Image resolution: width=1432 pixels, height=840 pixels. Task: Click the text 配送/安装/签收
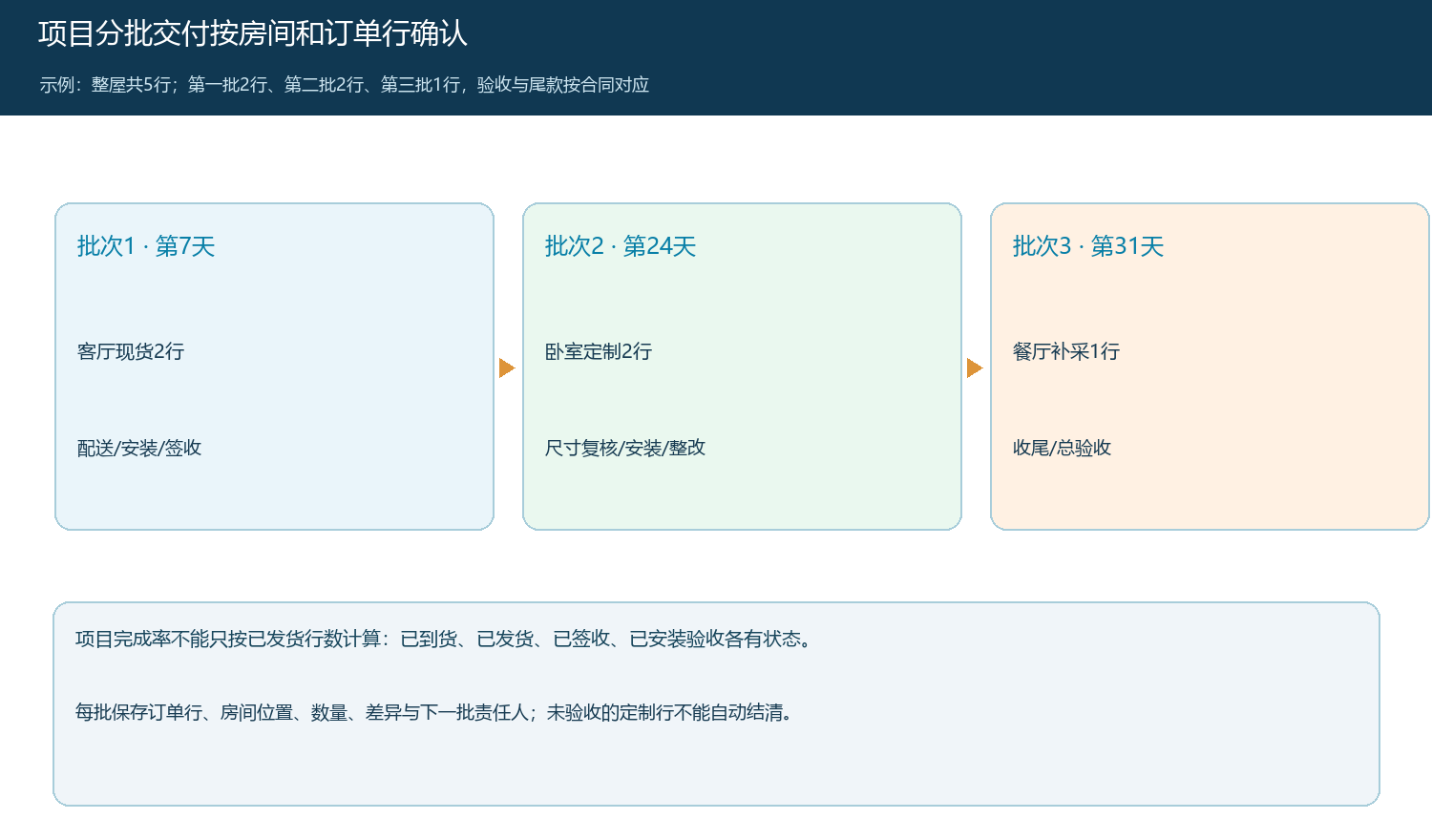[139, 448]
